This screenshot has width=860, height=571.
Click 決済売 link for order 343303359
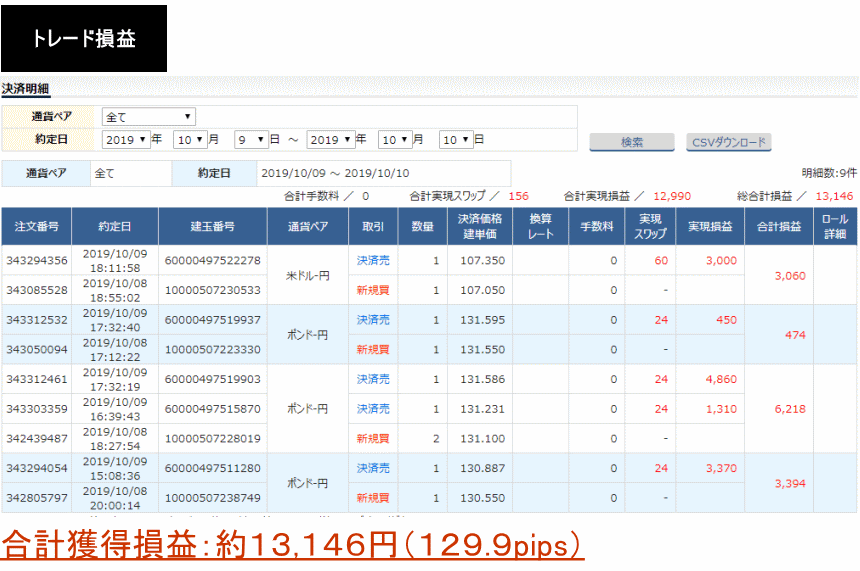click(x=373, y=409)
